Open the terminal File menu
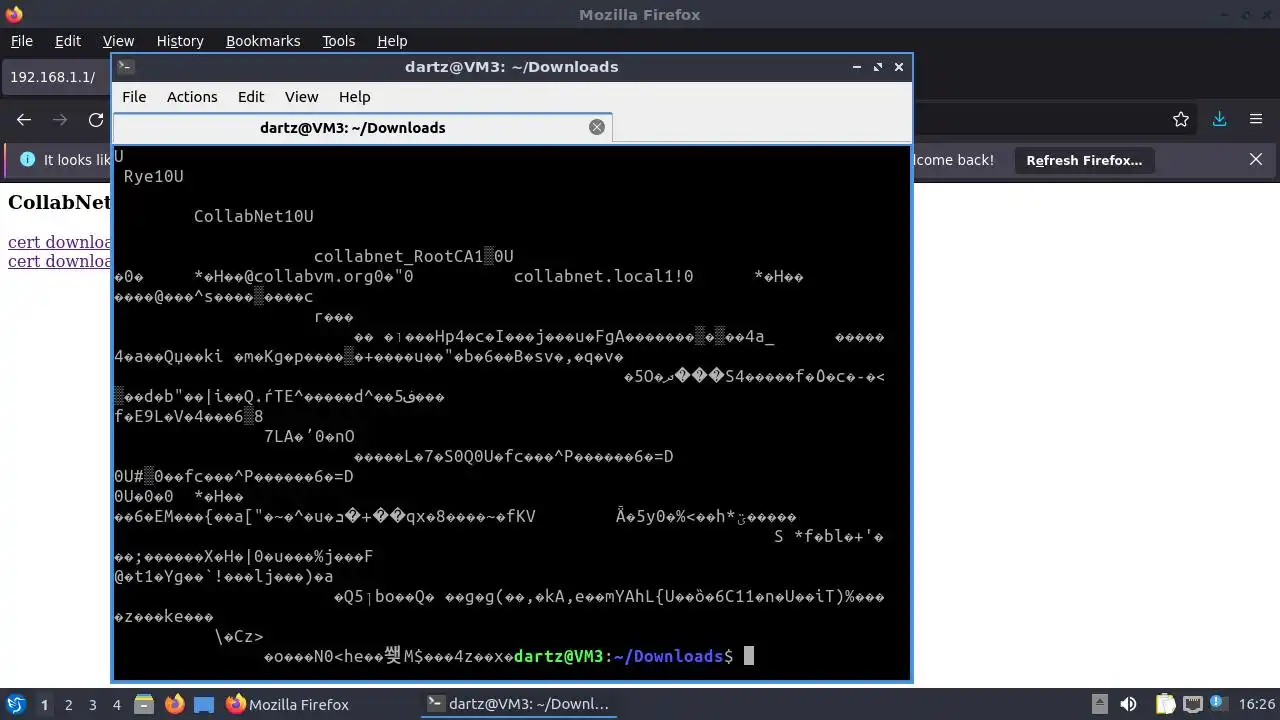The height and width of the screenshot is (720, 1280). pos(134,97)
